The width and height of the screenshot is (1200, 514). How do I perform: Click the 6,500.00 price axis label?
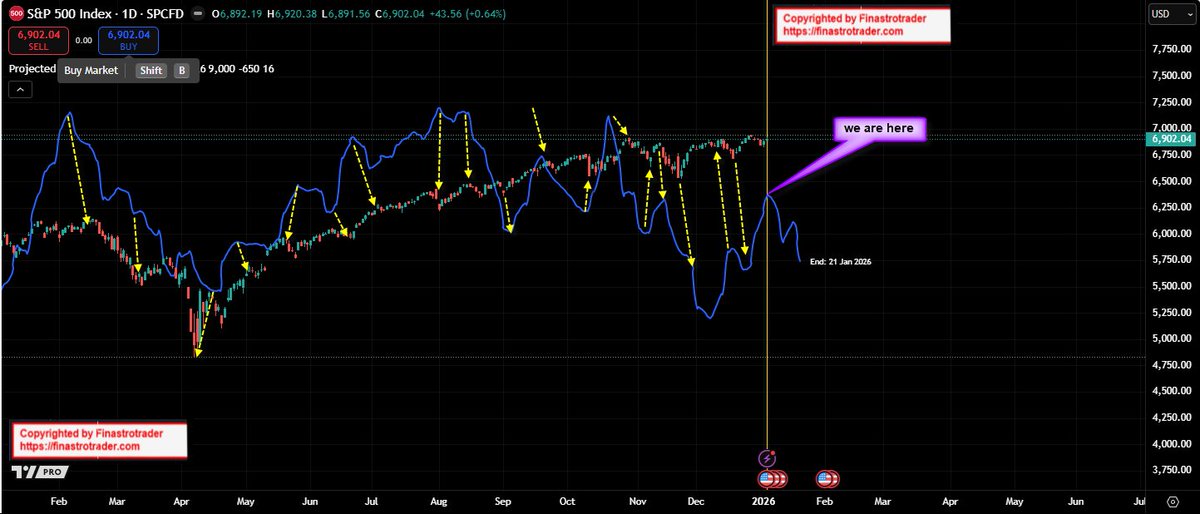(1170, 181)
